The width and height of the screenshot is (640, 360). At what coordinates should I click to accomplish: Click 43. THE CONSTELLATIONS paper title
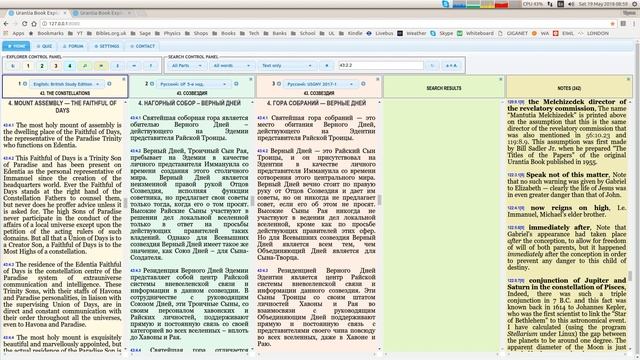(65, 93)
